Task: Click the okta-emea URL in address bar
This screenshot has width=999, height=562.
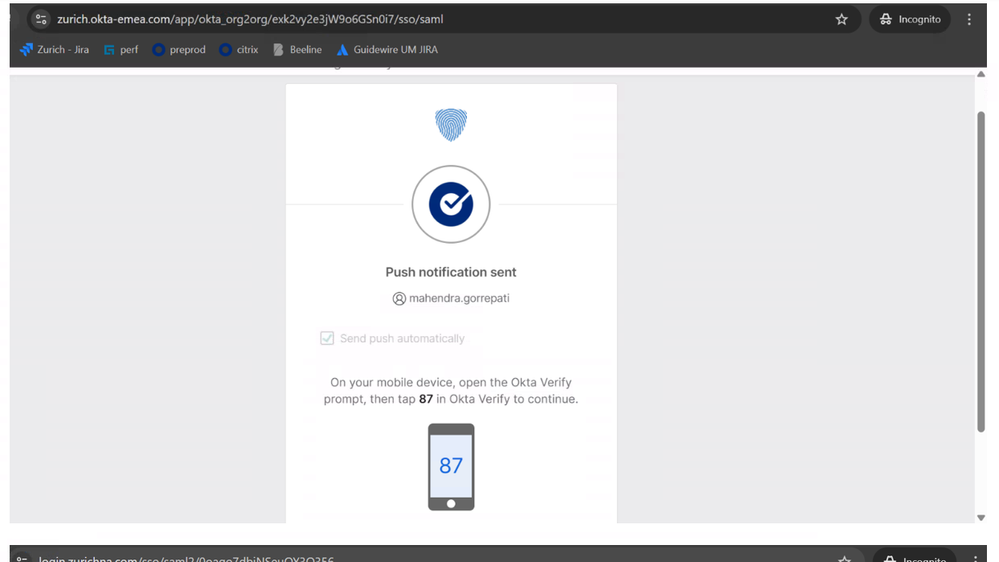Action: point(250,19)
